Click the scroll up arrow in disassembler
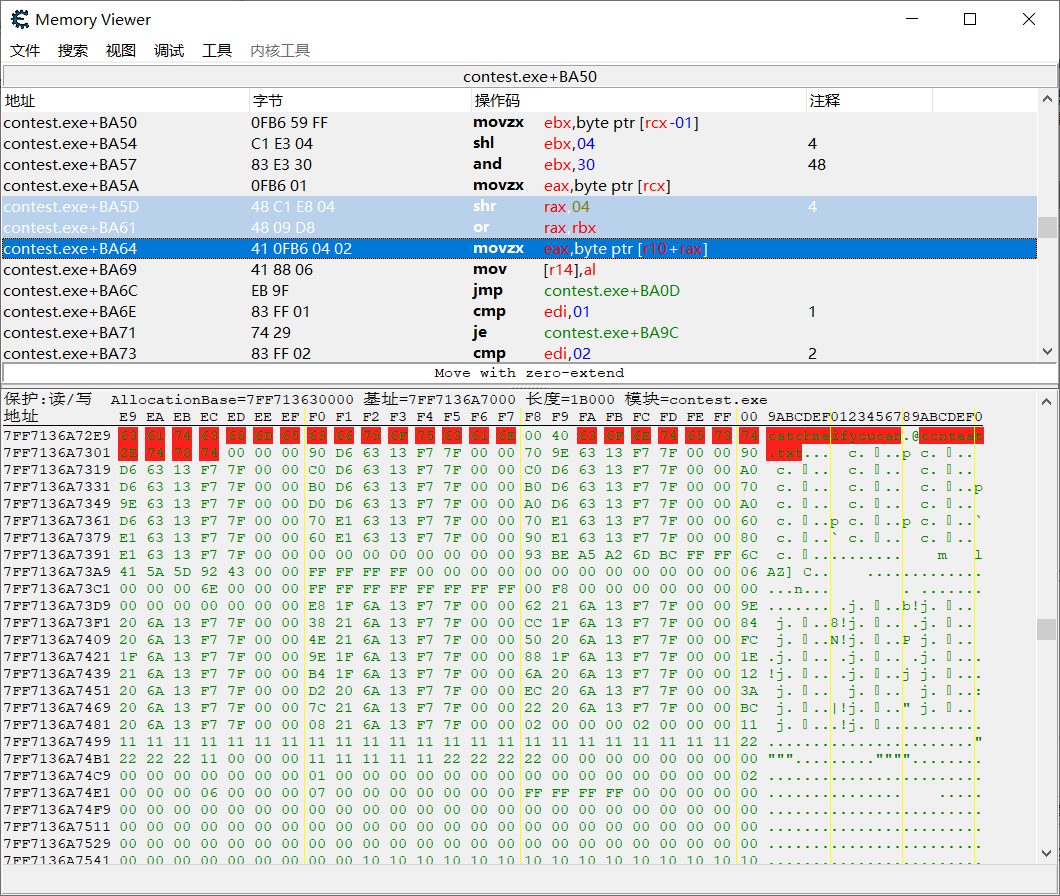 [x=1047, y=99]
